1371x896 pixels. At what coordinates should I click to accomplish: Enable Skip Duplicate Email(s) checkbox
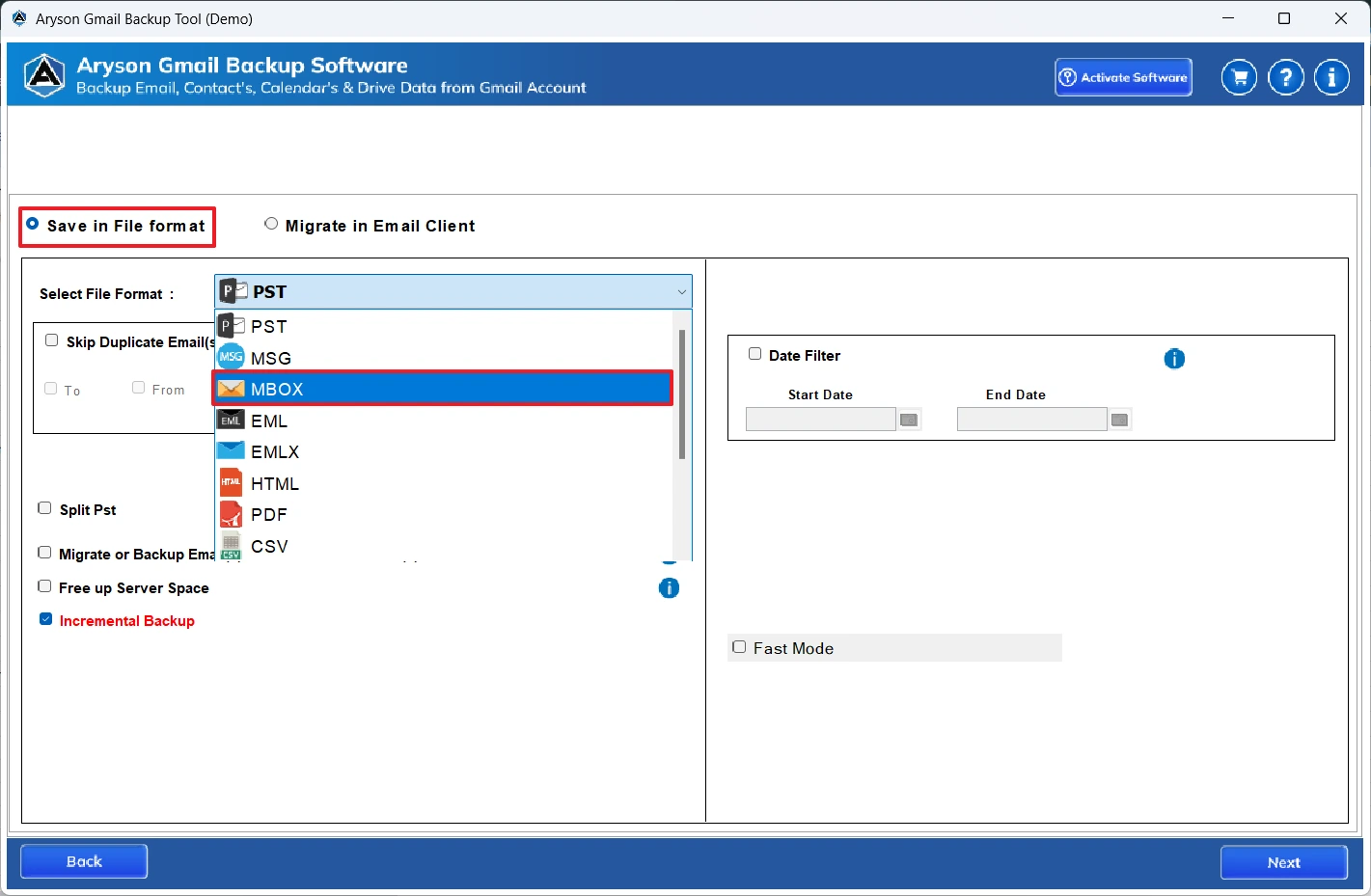click(x=52, y=340)
